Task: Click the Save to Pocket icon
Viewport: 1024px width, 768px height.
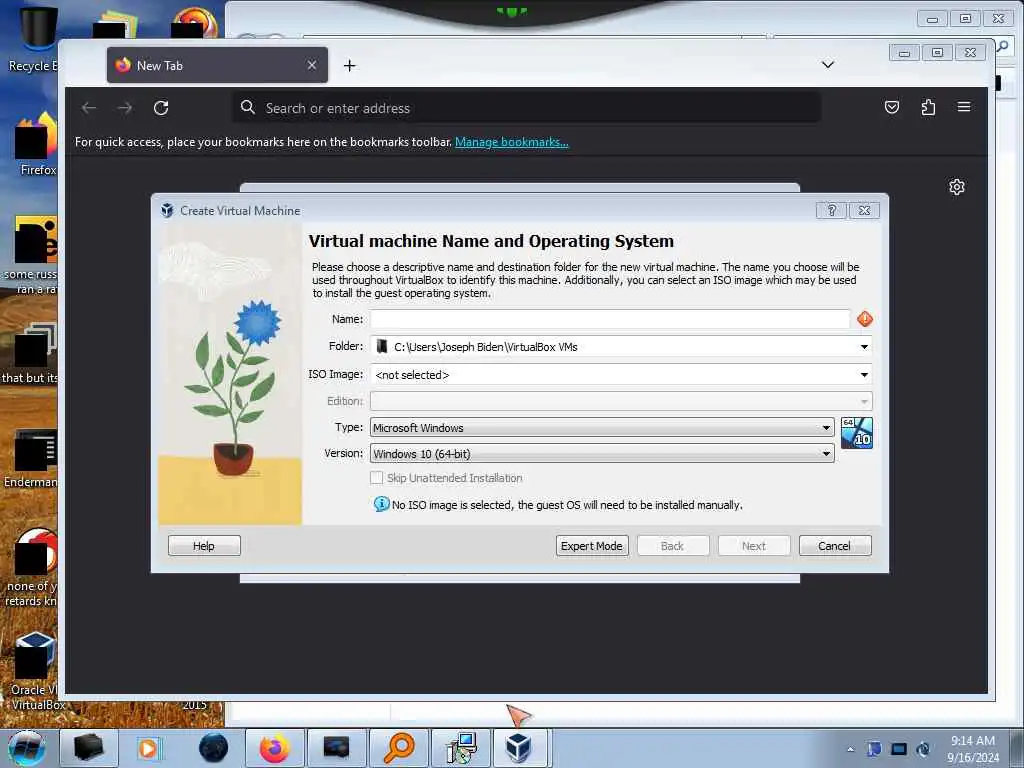Action: coord(891,107)
